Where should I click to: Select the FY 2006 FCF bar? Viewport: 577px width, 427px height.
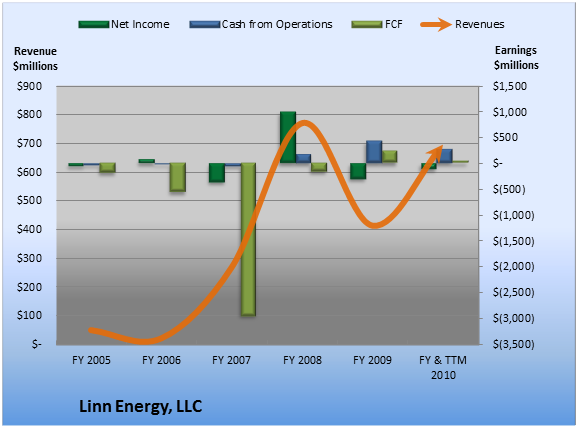[177, 177]
